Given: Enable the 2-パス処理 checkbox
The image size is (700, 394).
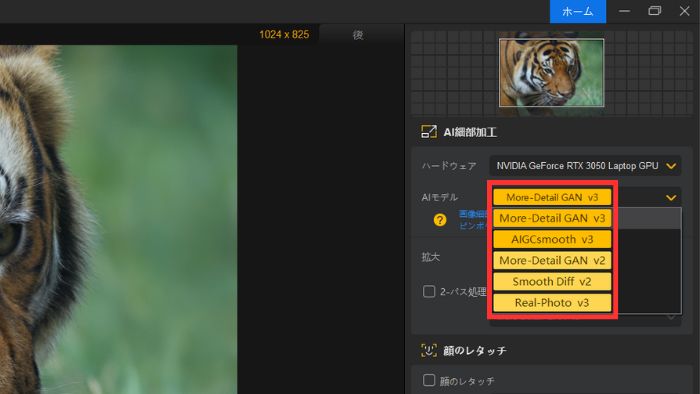Looking at the screenshot, I should coord(429,291).
